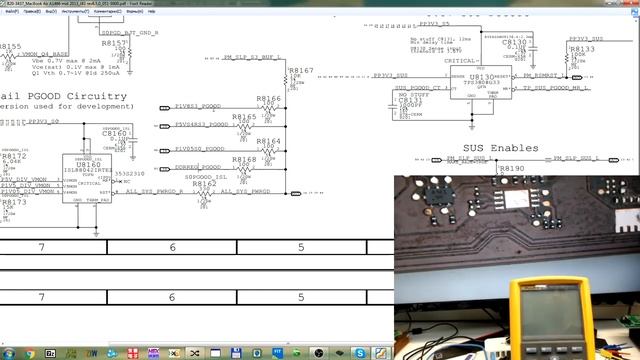Open the floppy disk taskbar icon

[236, 353]
